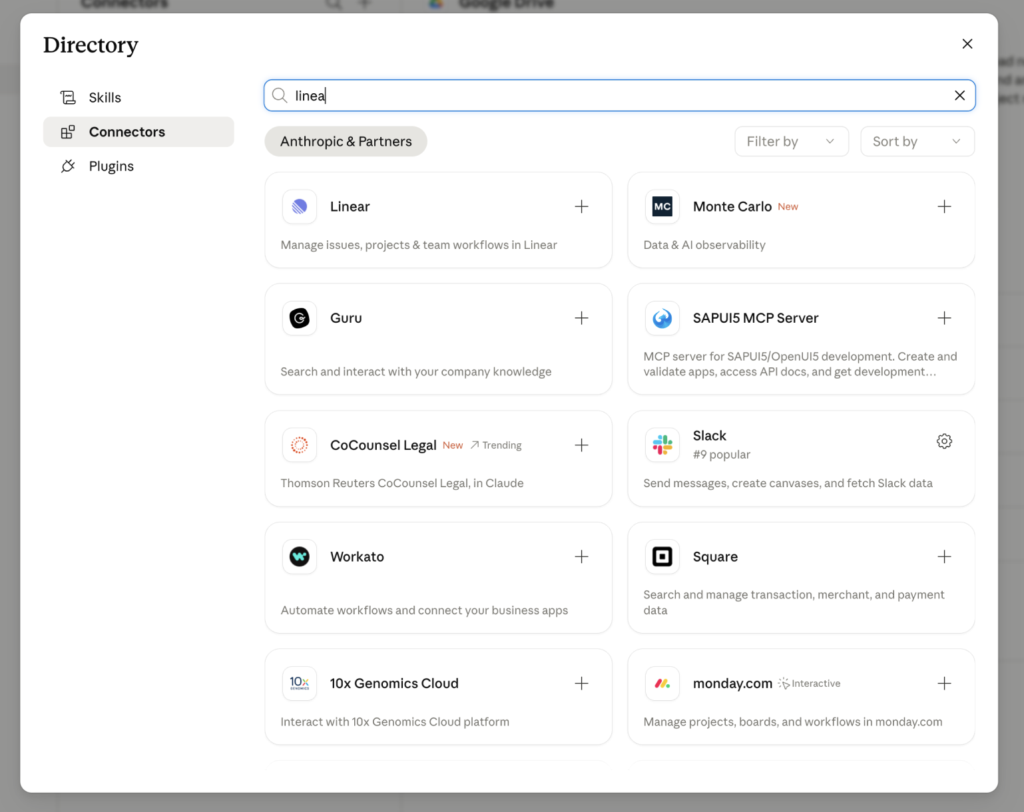Viewport: 1024px width, 812px height.
Task: Click the Square logo icon
Action: (662, 557)
